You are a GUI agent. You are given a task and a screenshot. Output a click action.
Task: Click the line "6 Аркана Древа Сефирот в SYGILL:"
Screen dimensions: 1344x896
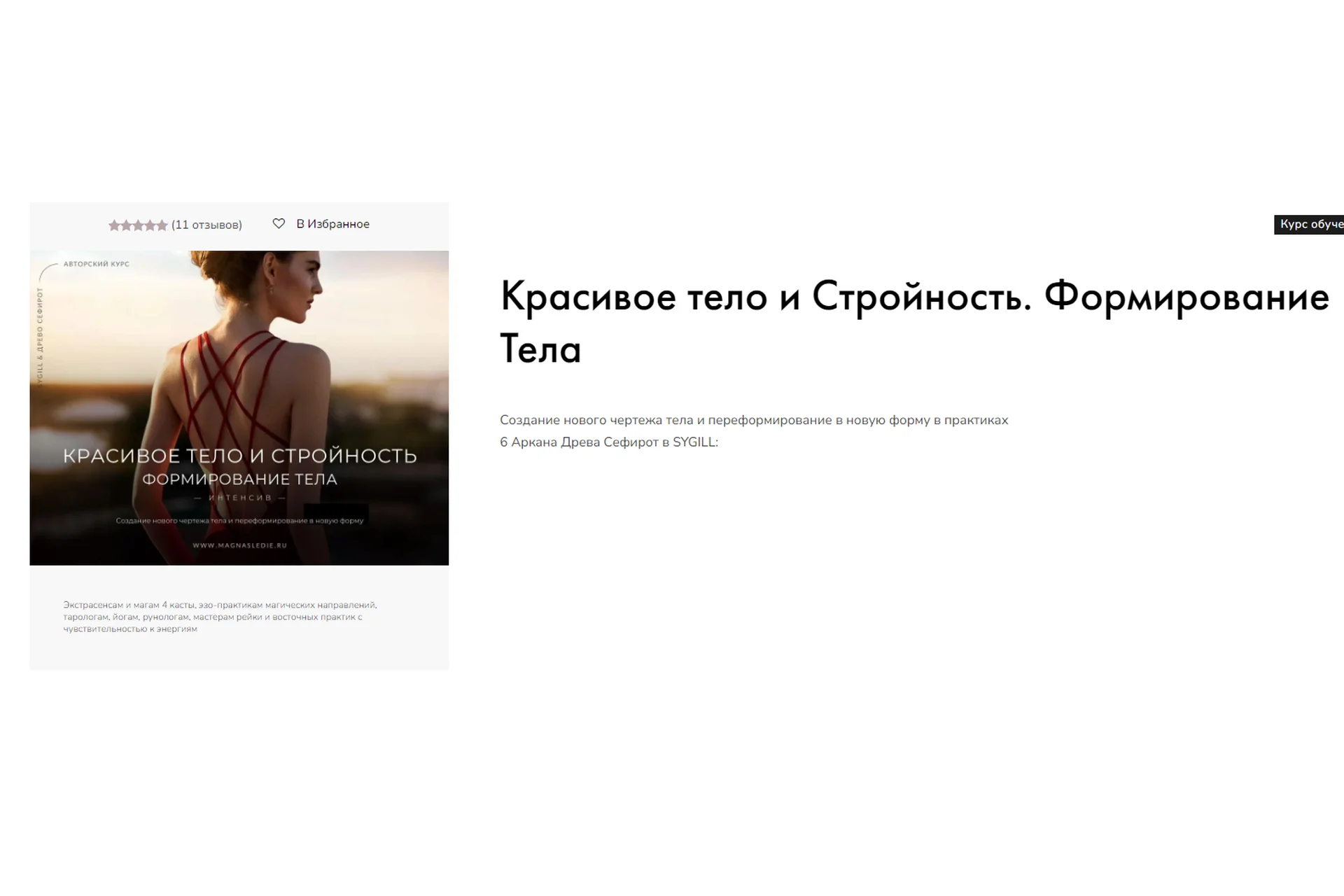pos(608,442)
